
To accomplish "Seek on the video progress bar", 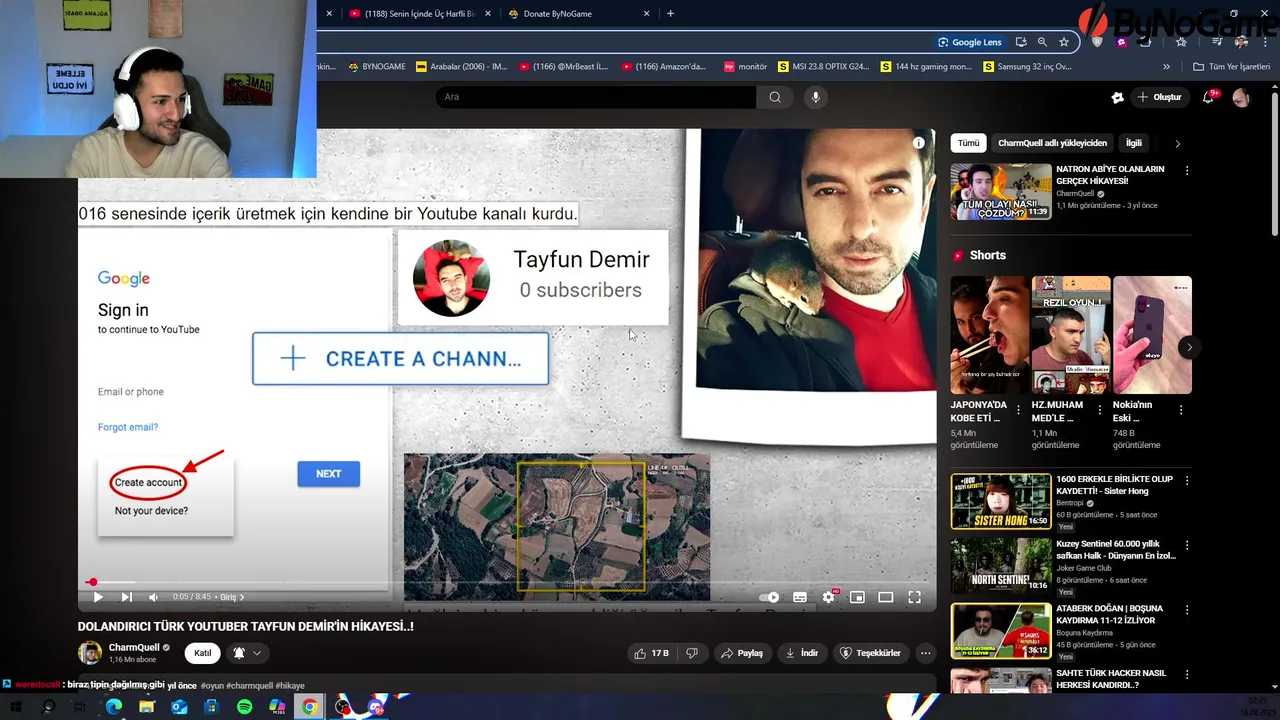I will tap(507, 582).
